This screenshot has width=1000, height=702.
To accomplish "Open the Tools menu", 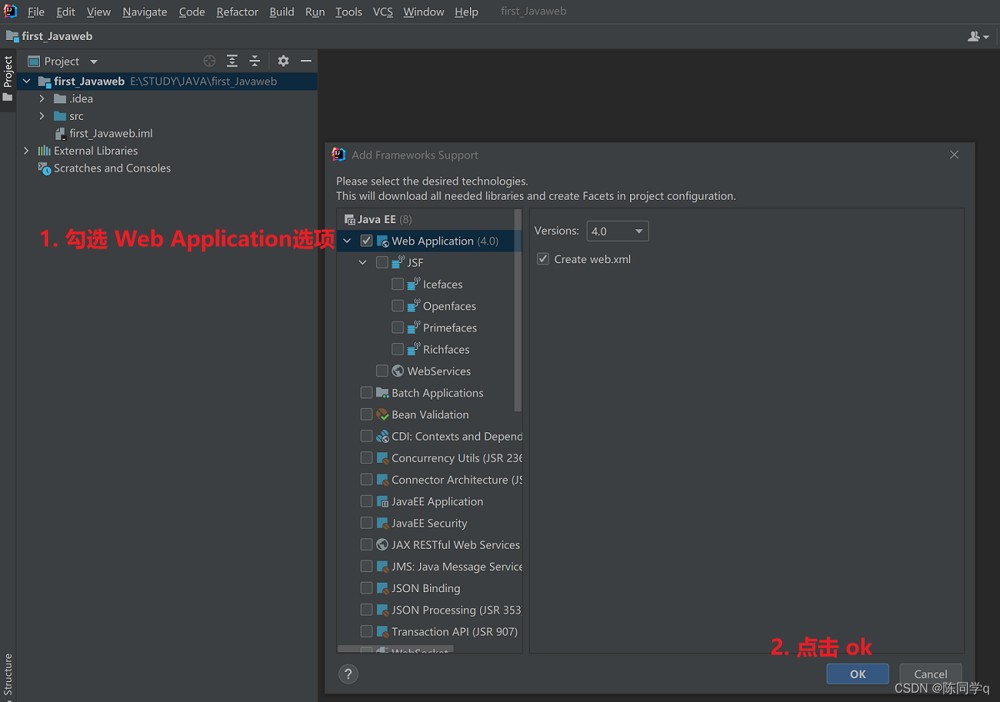I will pos(349,11).
